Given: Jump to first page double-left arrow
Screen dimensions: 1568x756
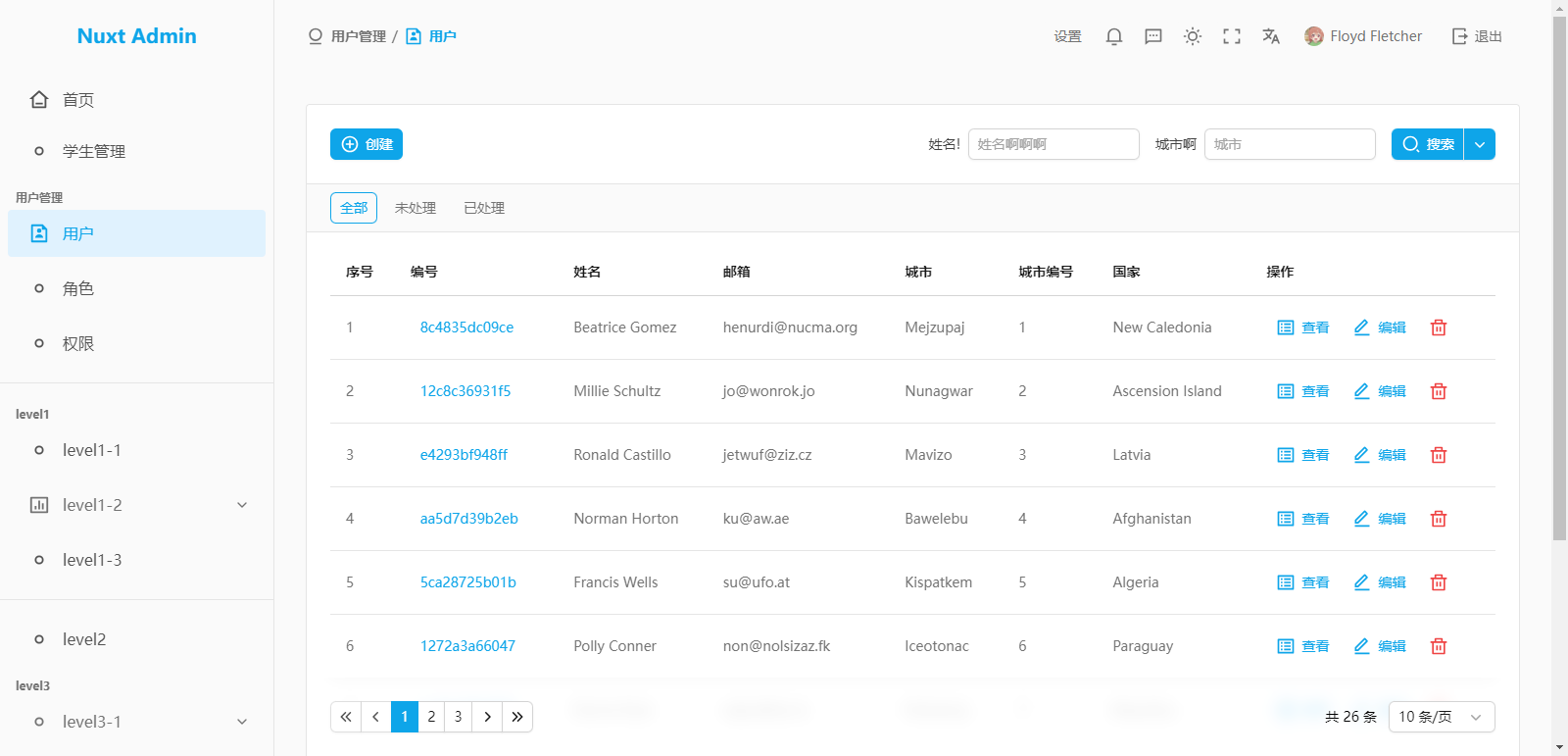Looking at the screenshot, I should click(346, 717).
